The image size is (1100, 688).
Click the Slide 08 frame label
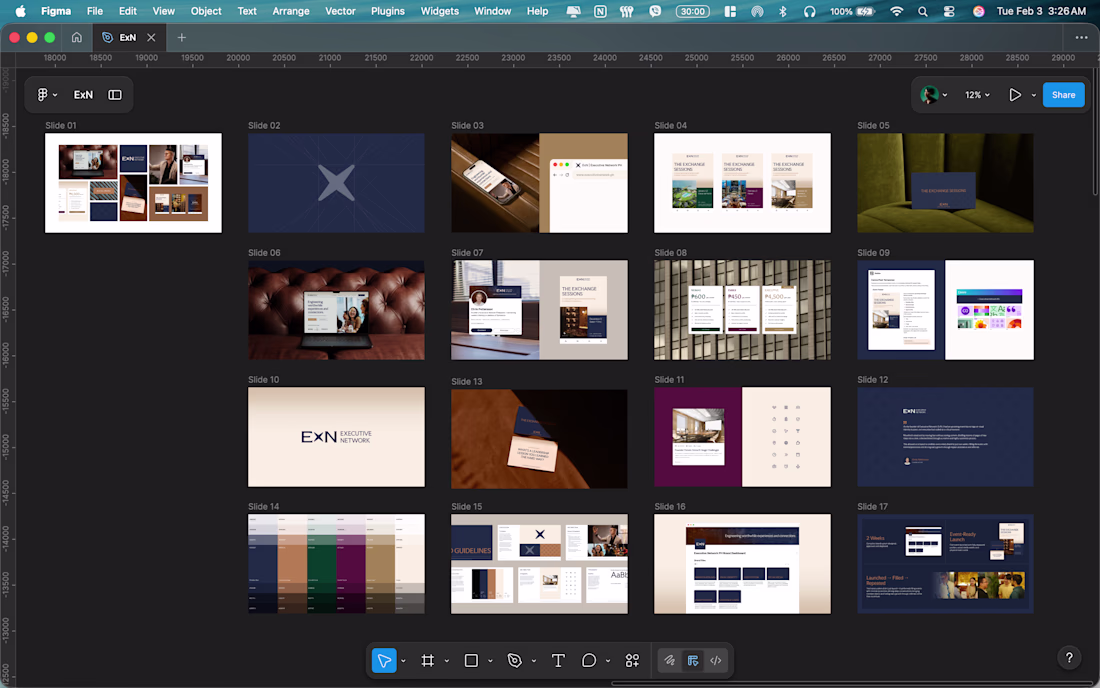point(671,252)
